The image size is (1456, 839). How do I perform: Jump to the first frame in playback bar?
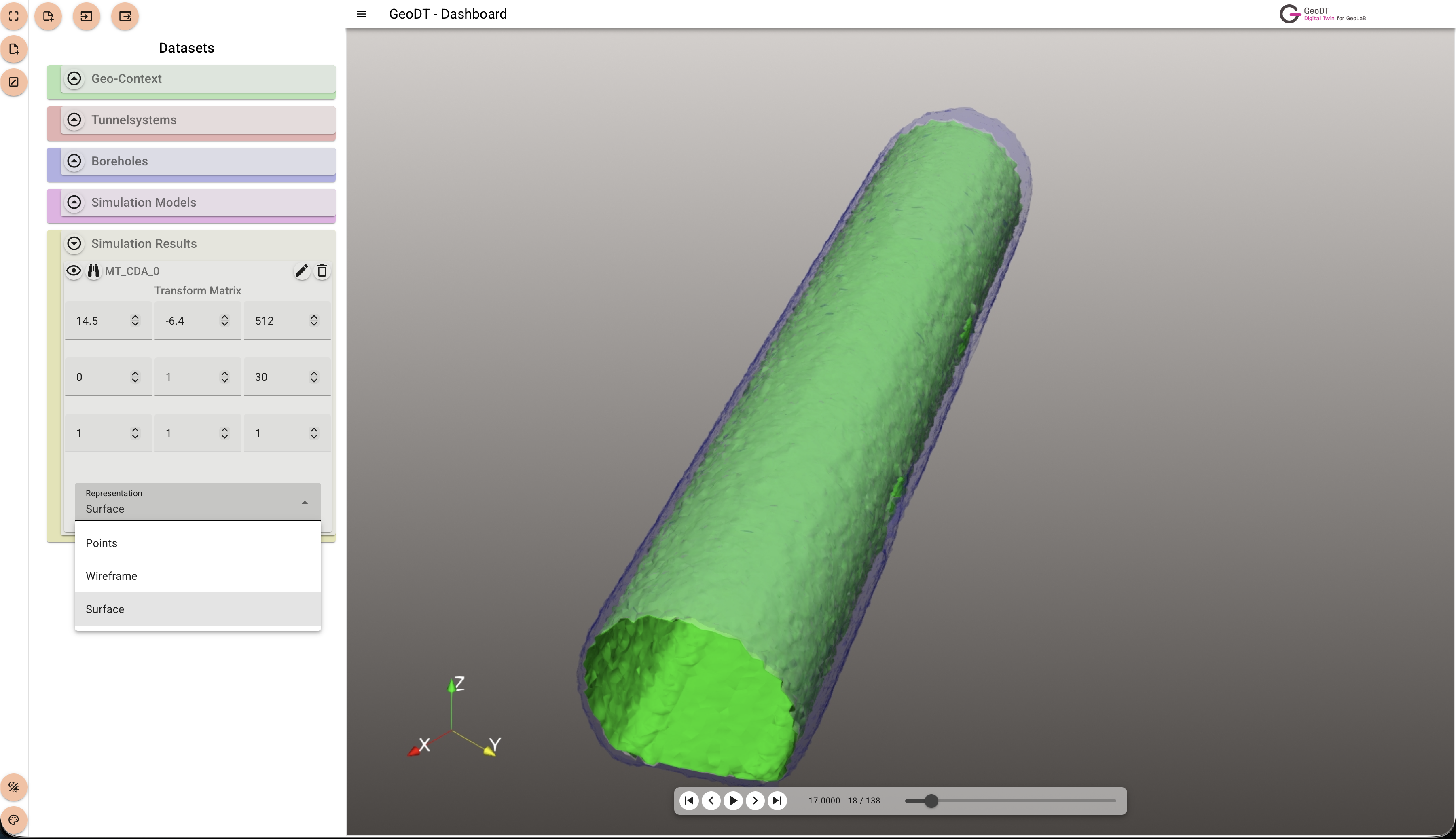pyautogui.click(x=690, y=801)
